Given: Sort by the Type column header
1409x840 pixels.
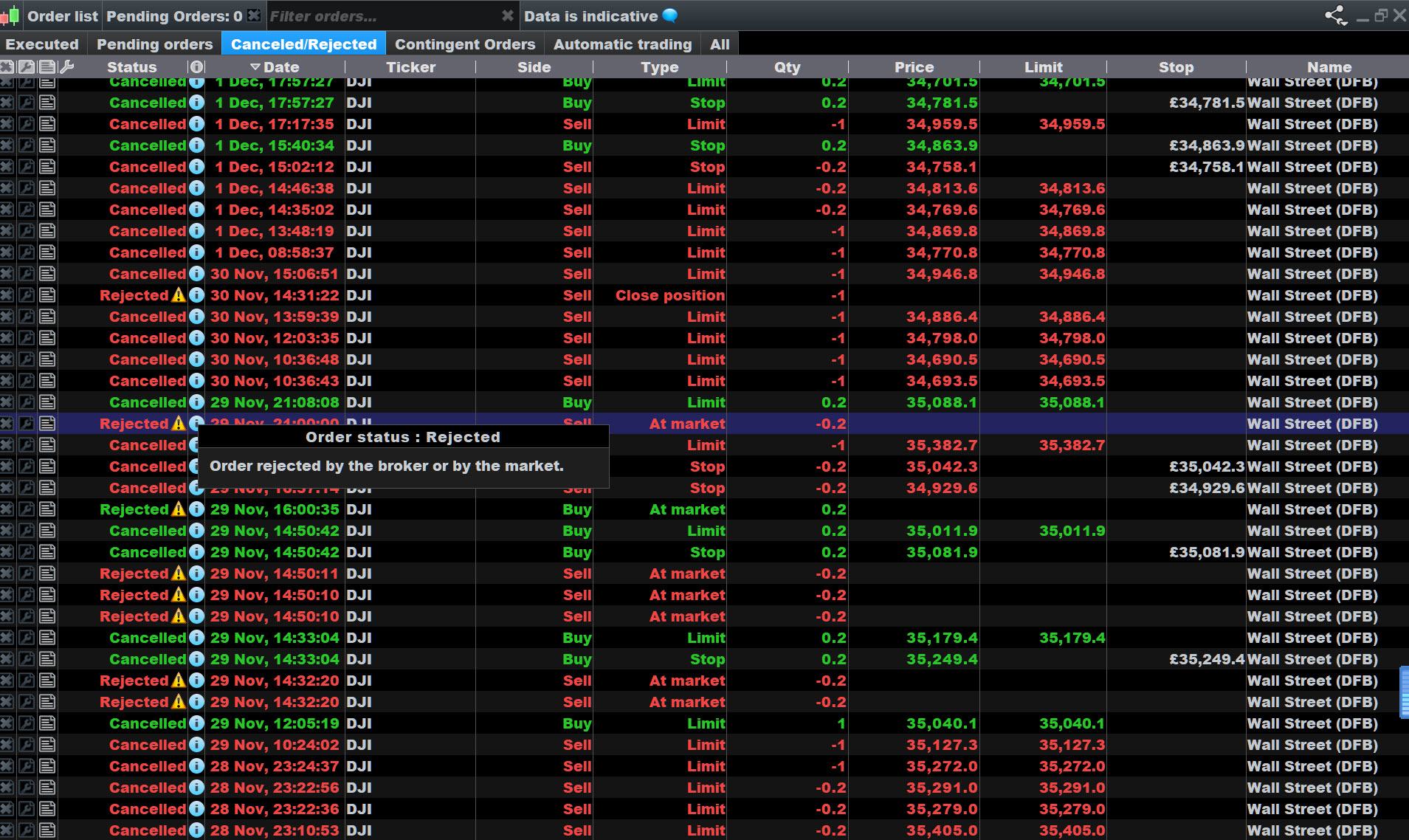Looking at the screenshot, I should click(660, 67).
